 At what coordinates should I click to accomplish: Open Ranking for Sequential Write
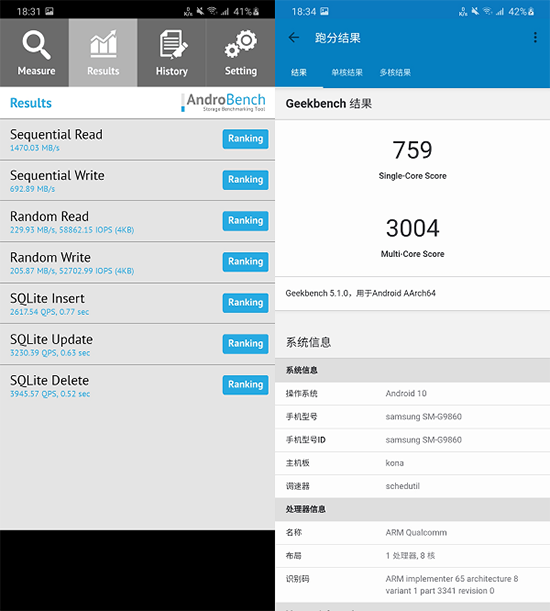tap(246, 180)
